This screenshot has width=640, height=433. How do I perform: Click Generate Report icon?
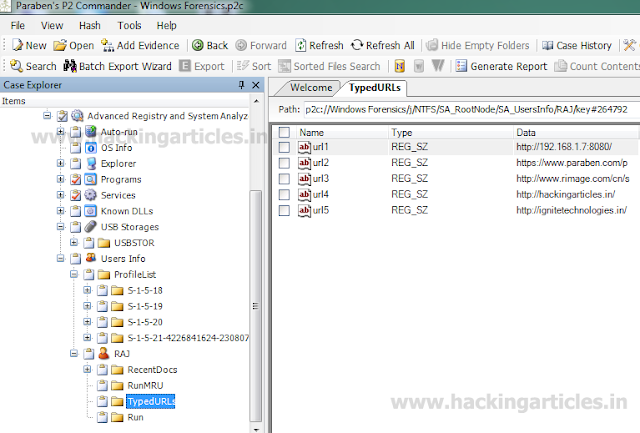tap(461, 66)
